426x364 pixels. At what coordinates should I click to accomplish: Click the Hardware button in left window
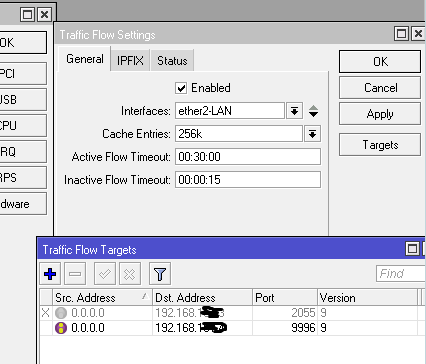[23, 204]
